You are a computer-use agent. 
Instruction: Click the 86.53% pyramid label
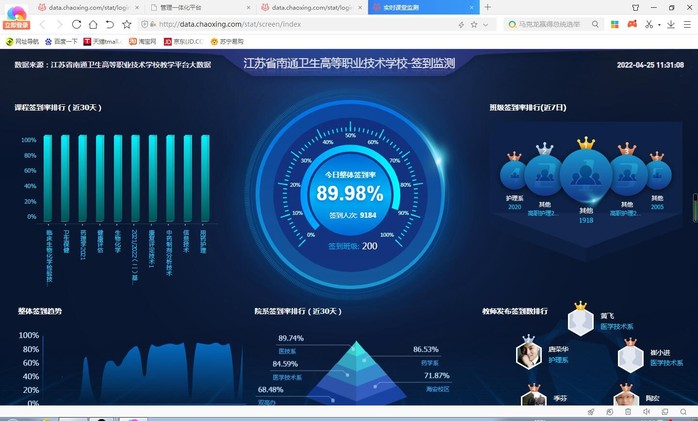click(426, 349)
